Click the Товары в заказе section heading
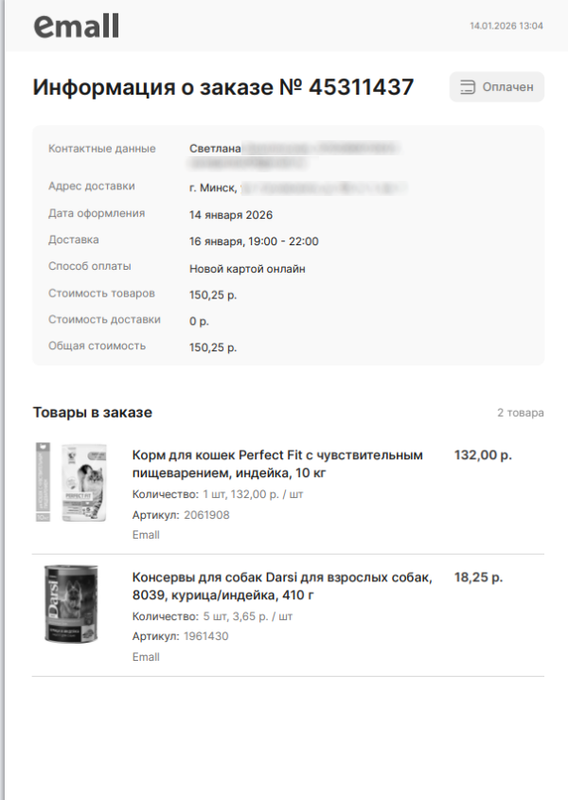Image resolution: width=568 pixels, height=800 pixels. tap(92, 412)
